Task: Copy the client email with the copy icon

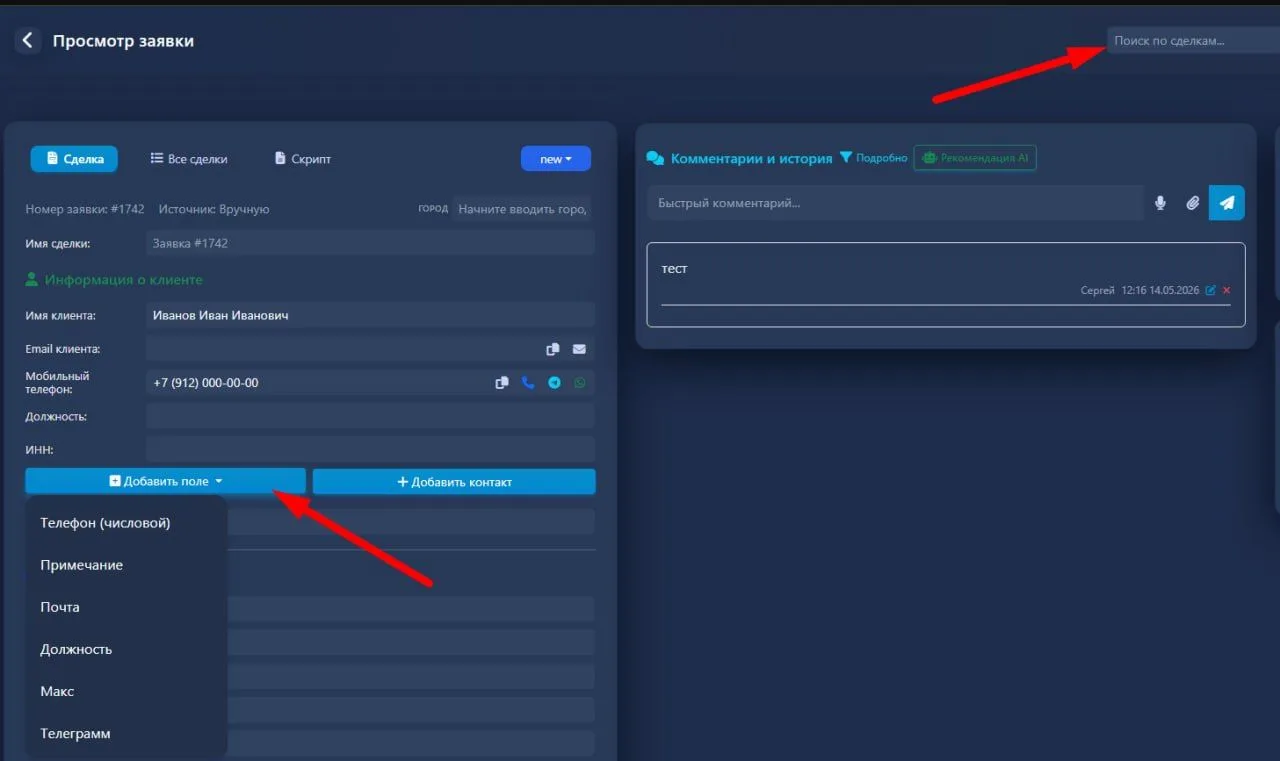Action: (552, 349)
